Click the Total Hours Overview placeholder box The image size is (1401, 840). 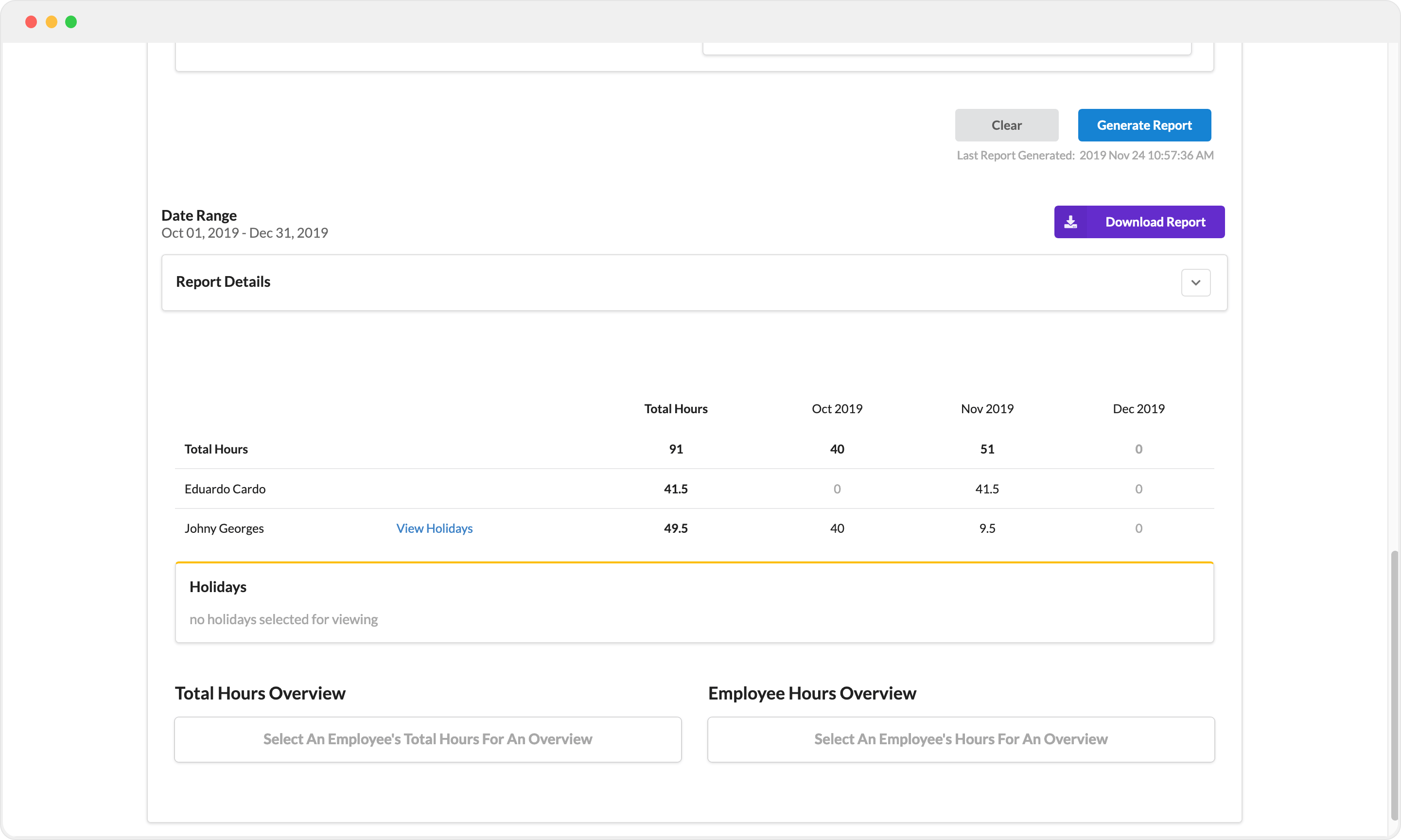click(x=428, y=739)
